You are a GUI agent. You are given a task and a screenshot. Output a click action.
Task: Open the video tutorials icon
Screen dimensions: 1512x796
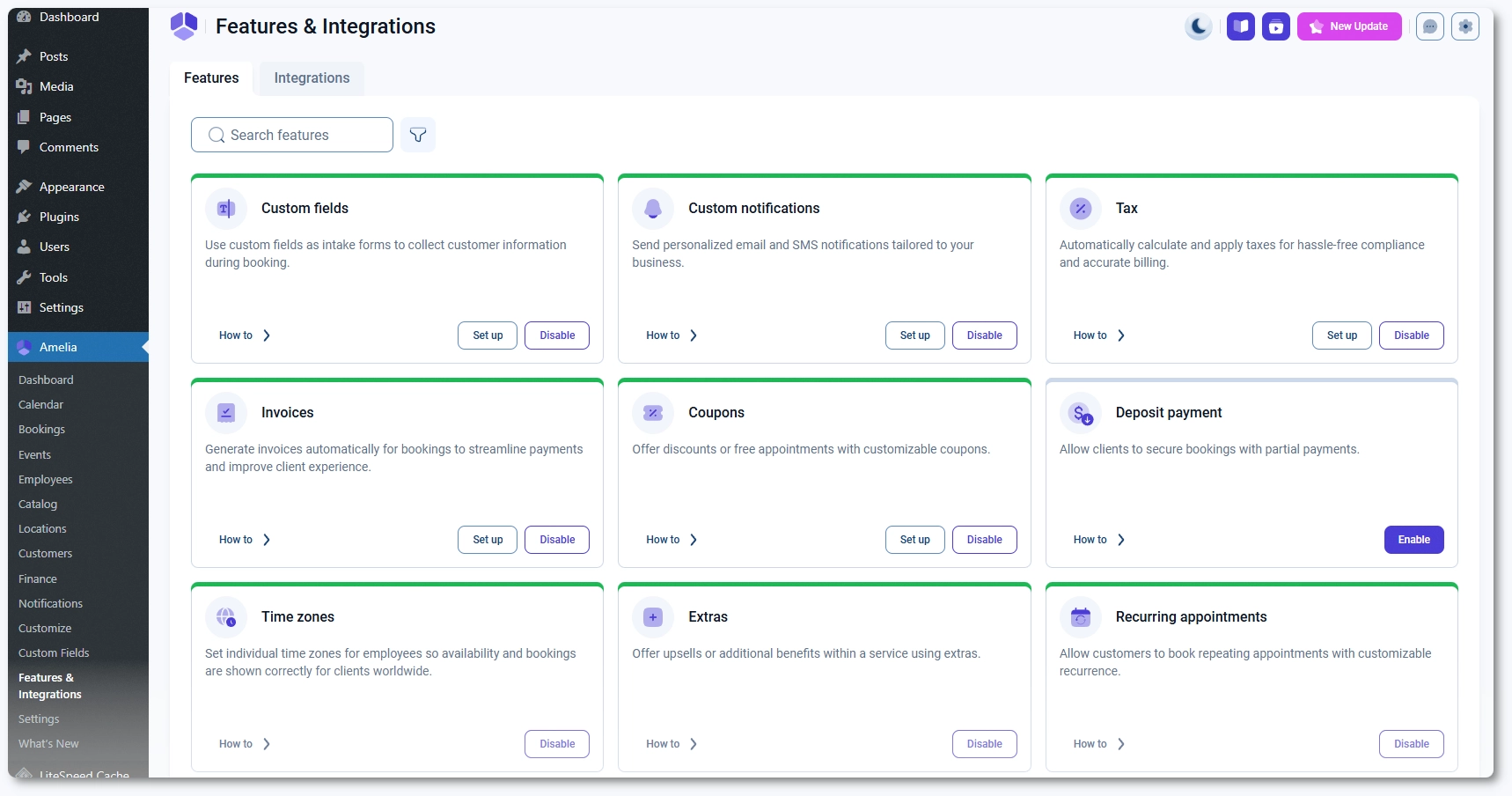point(1276,27)
